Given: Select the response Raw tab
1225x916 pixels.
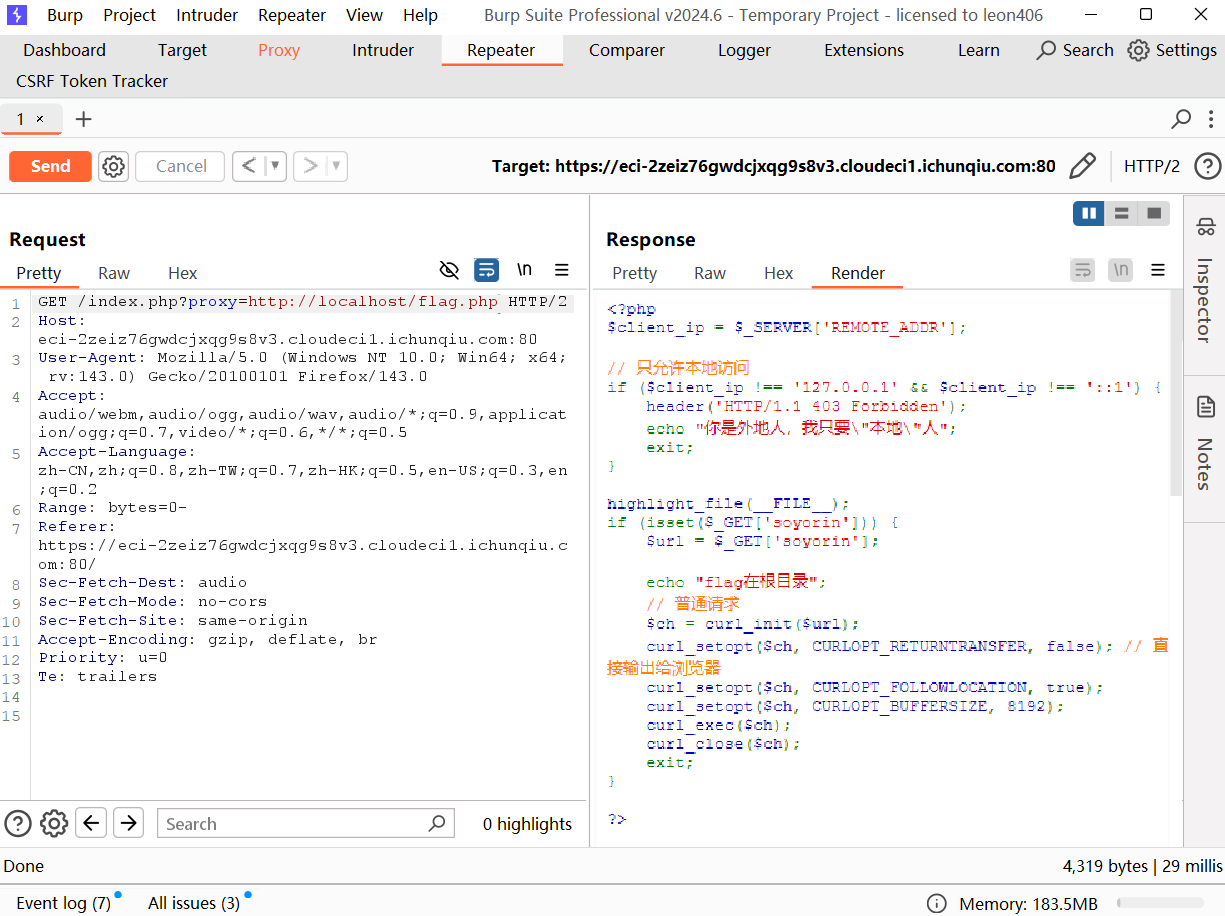Looking at the screenshot, I should [710, 273].
